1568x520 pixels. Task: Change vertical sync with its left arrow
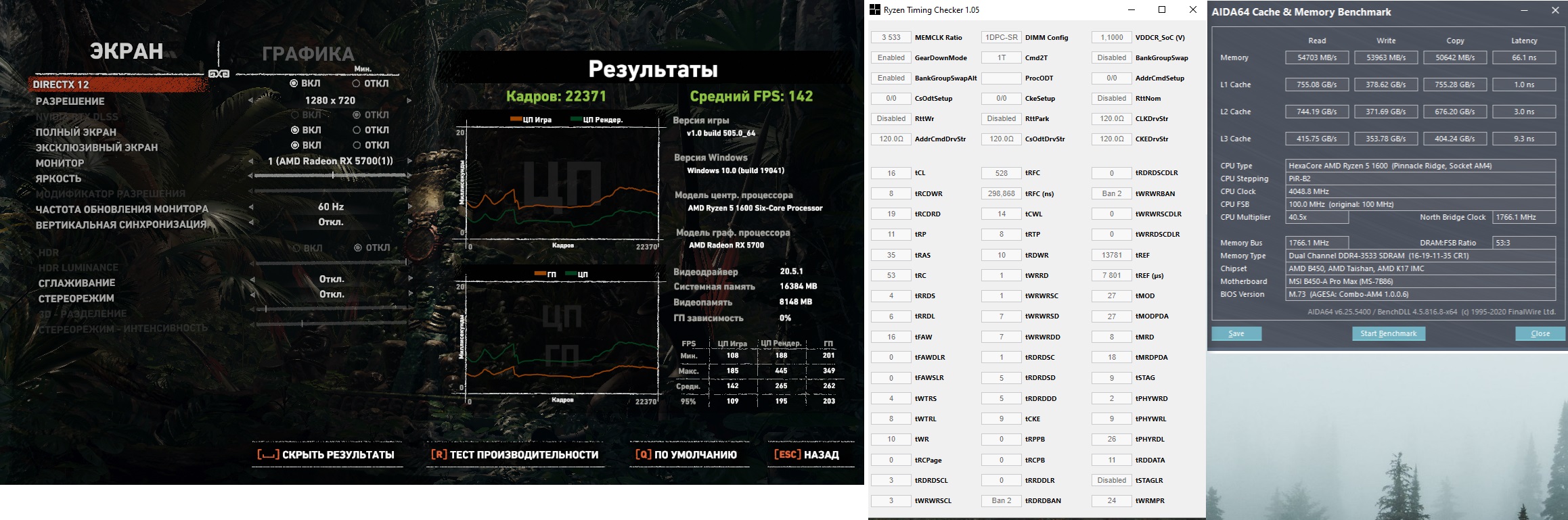(x=251, y=222)
